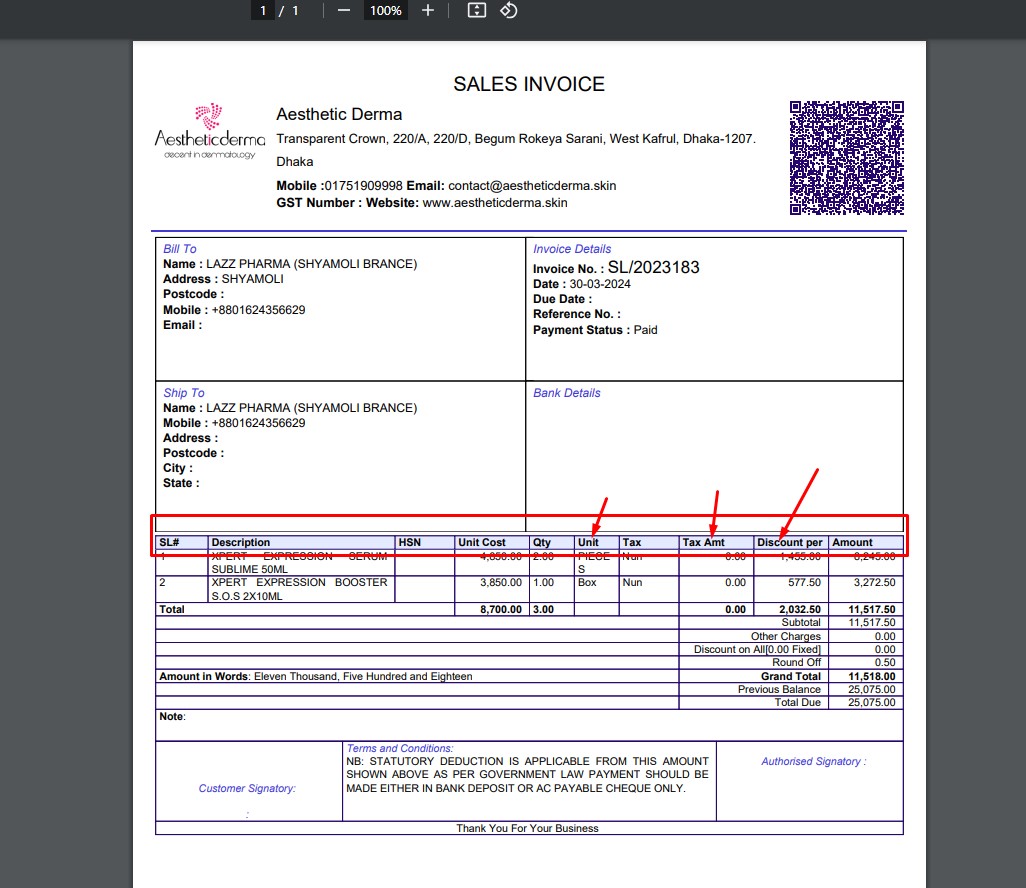Click the Authorised Signatory label

point(813,761)
